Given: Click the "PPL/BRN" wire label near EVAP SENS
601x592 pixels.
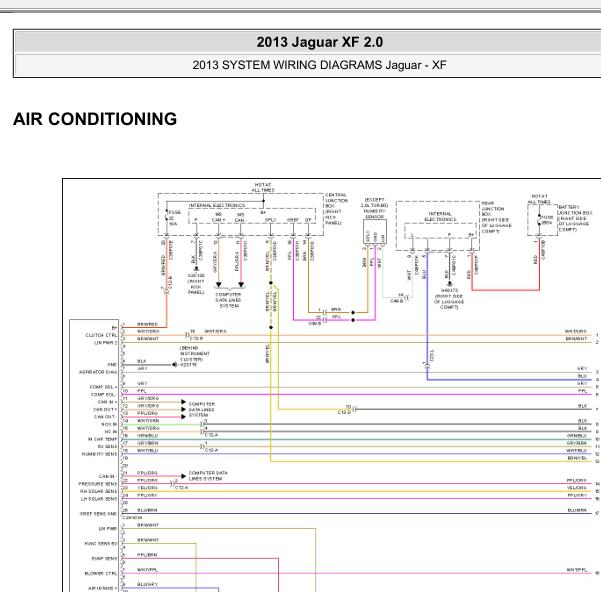Looking at the screenshot, I should pyautogui.click(x=147, y=555).
